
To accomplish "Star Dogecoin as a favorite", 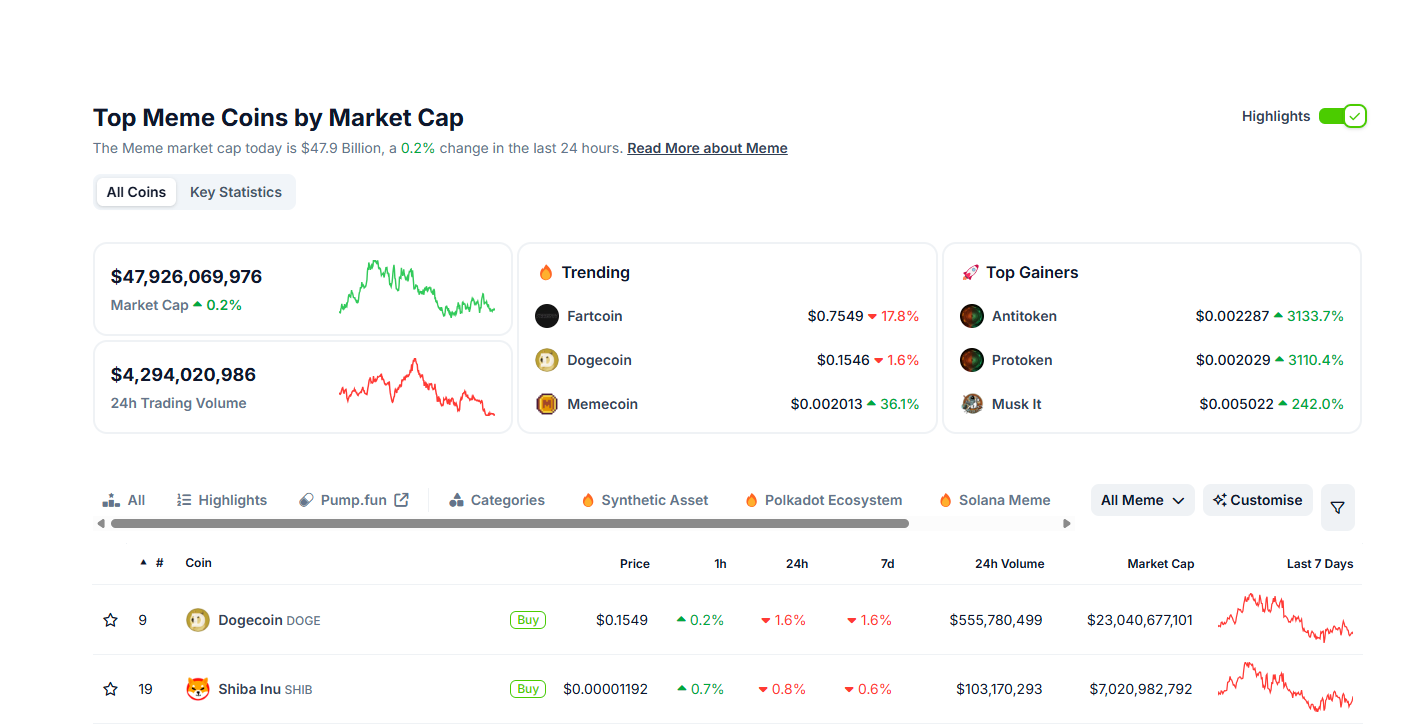I will pos(111,620).
